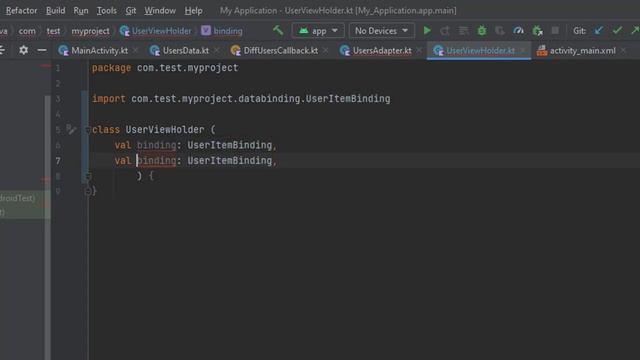Click the 'test' breadcrumb
640x360 pixels.
pos(53,31)
